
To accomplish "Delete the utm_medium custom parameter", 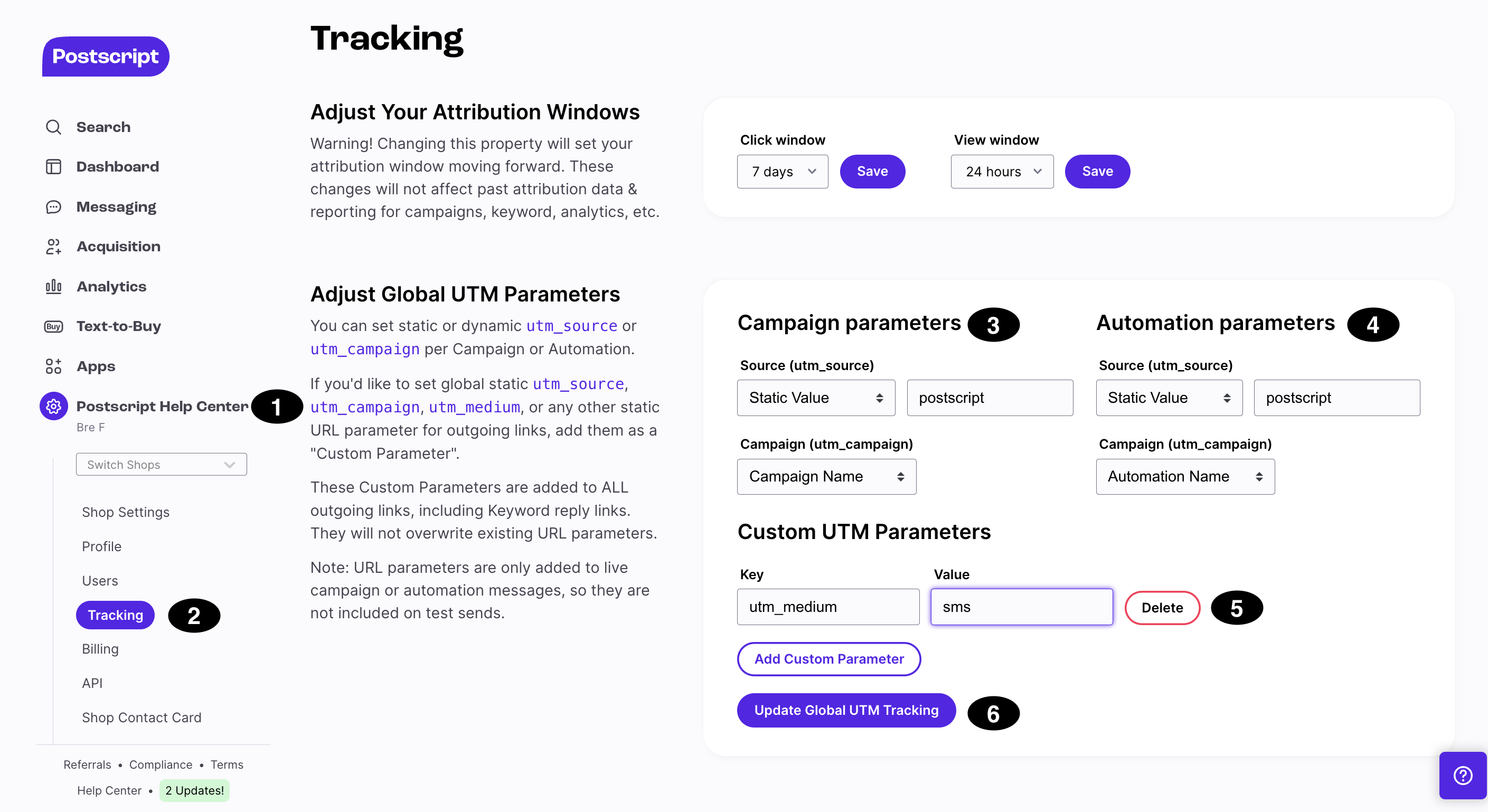I will coord(1162,608).
